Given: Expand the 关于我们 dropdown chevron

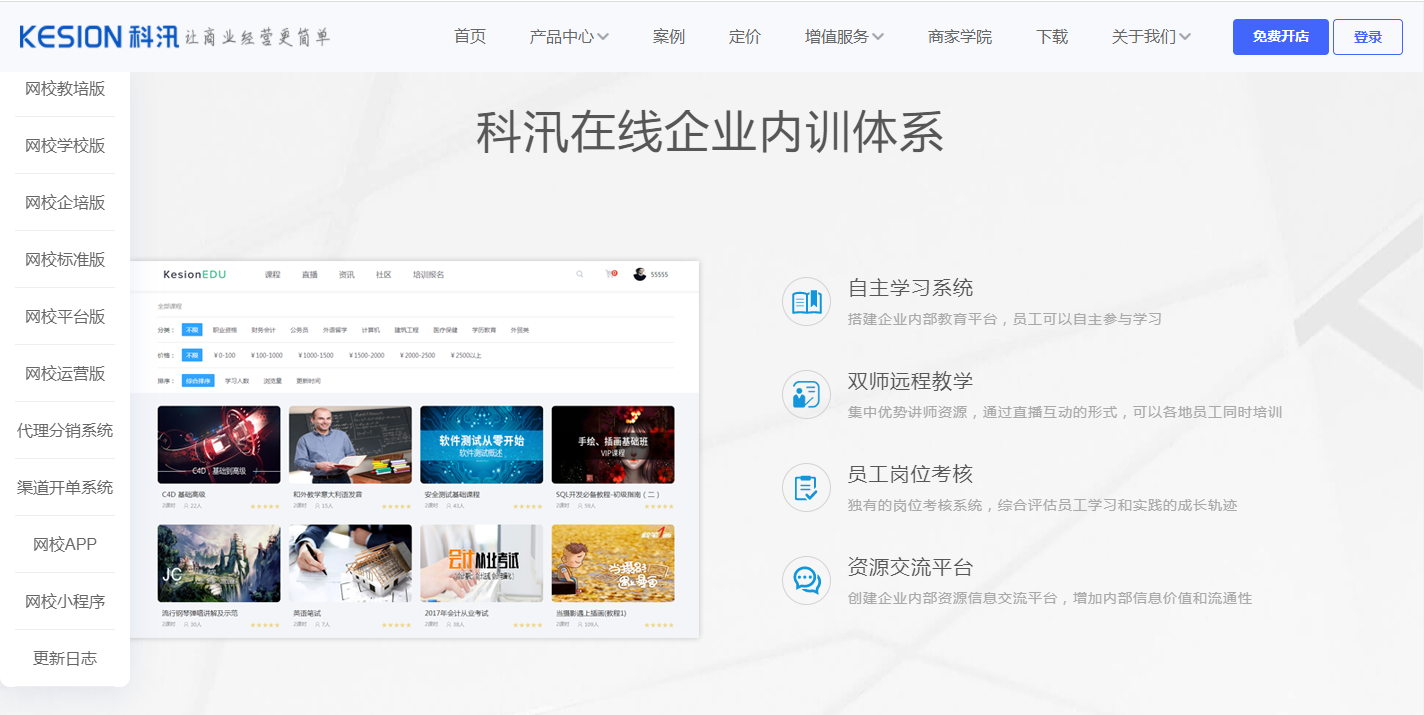Looking at the screenshot, I should (x=1185, y=37).
